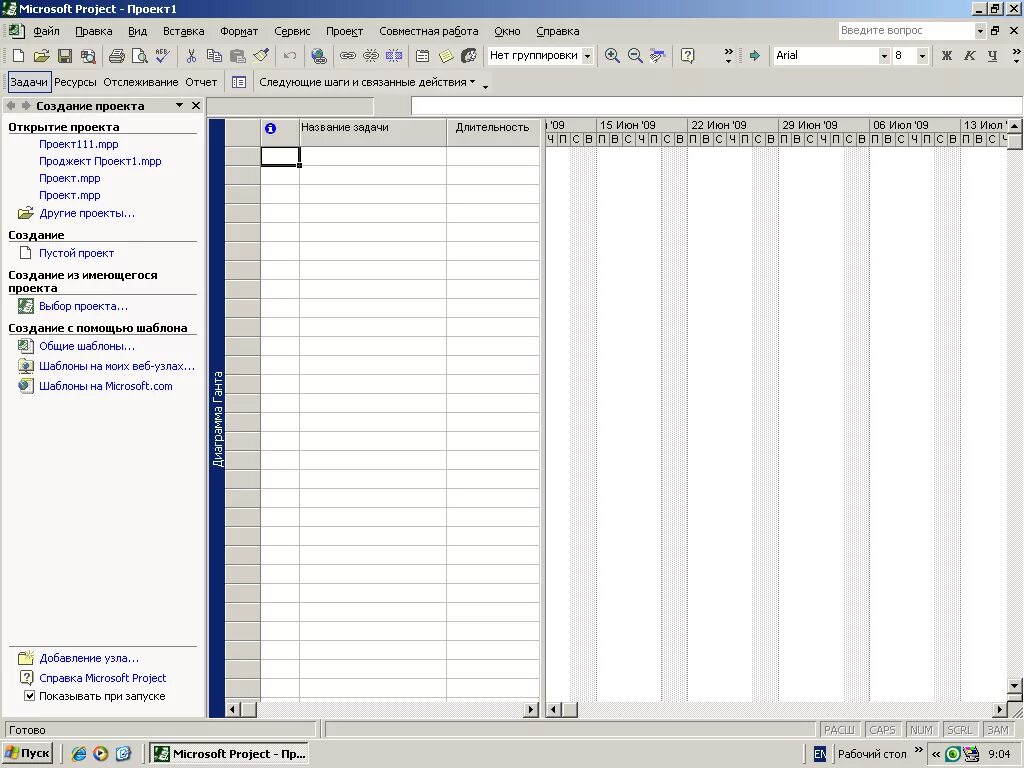Image resolution: width=1024 pixels, height=768 pixels.
Task: Click the Open folder toolbar icon
Action: tap(41, 56)
